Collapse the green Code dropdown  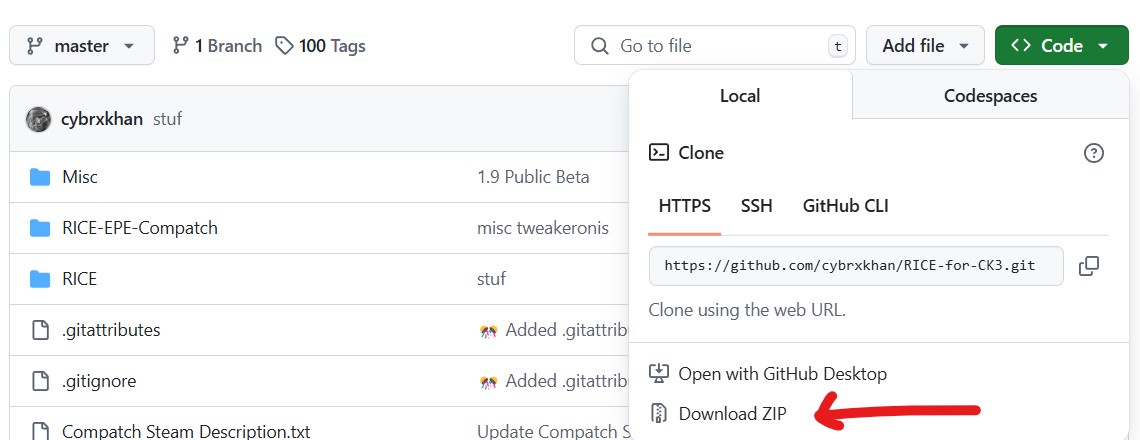[x=1061, y=46]
